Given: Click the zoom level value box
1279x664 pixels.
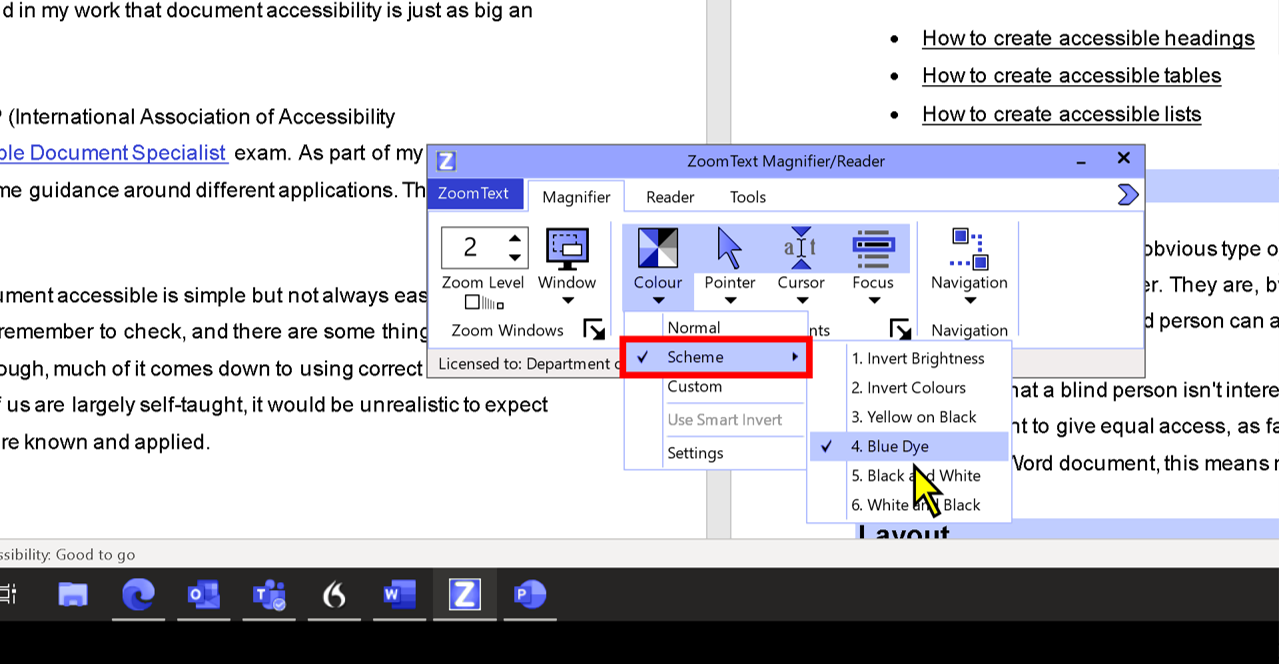Looking at the screenshot, I should click(472, 247).
